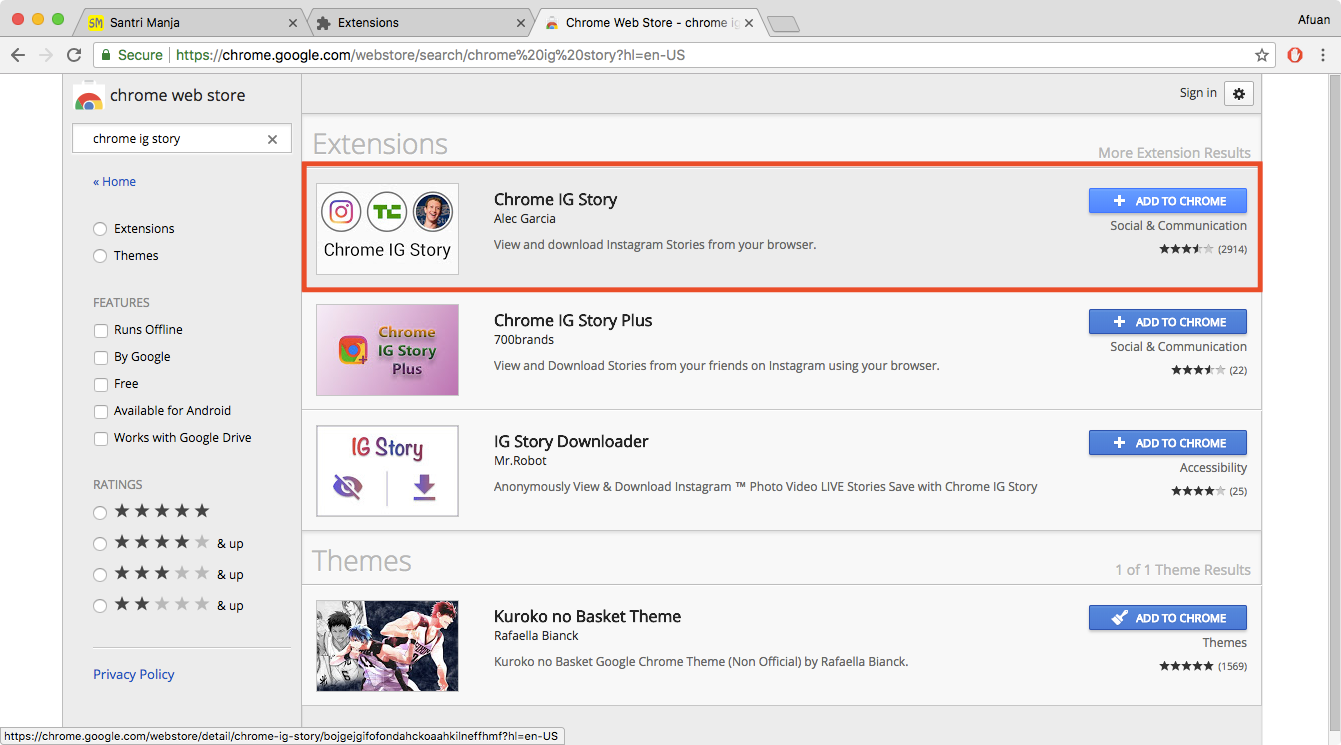Click the chrome web store heading text

click(x=177, y=96)
